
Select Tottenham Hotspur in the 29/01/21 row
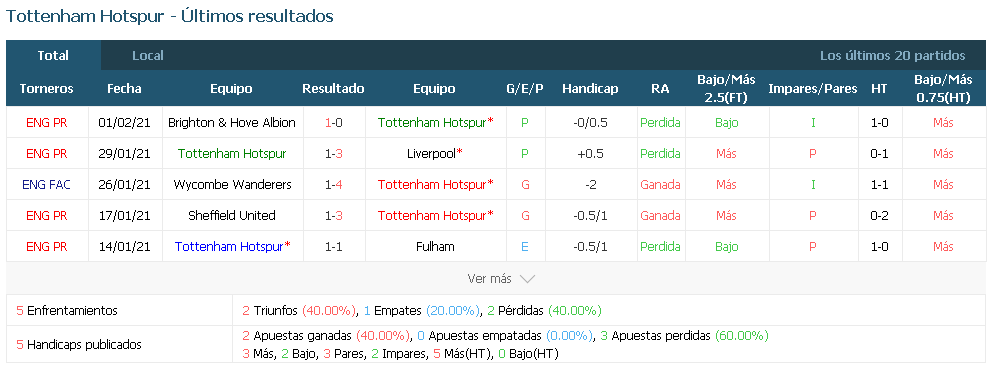coord(232,154)
